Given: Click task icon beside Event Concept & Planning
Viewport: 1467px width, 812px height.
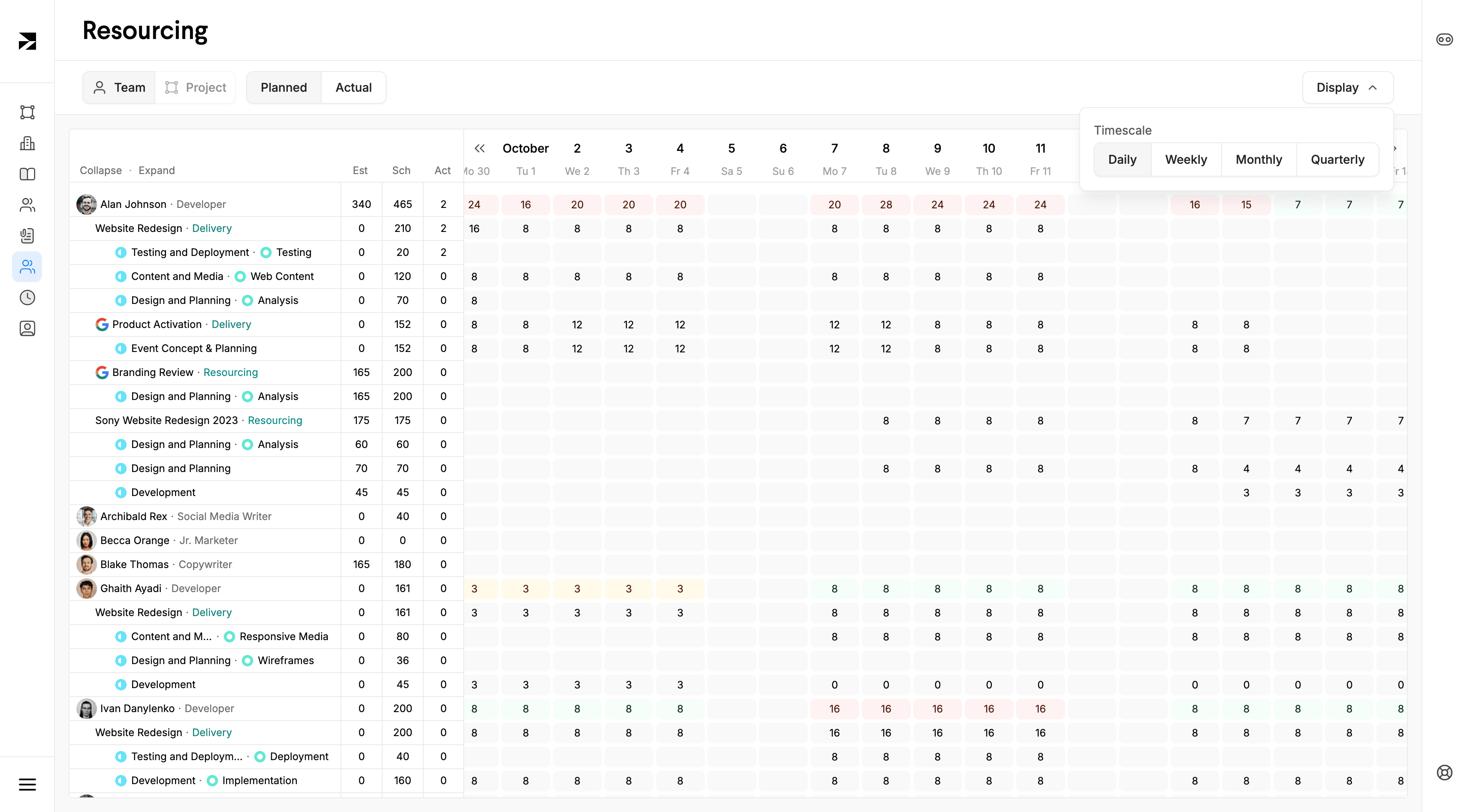Looking at the screenshot, I should pos(121,348).
